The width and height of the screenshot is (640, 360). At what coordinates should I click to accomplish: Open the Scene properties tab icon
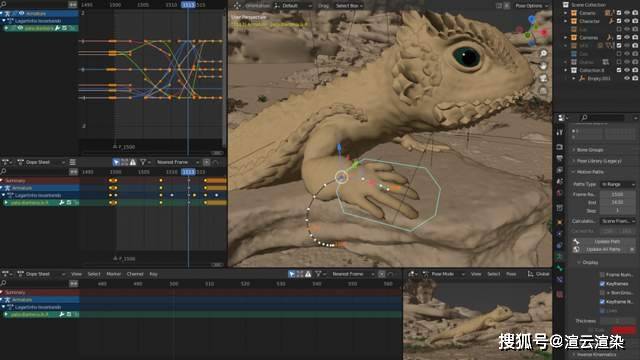coord(560,181)
